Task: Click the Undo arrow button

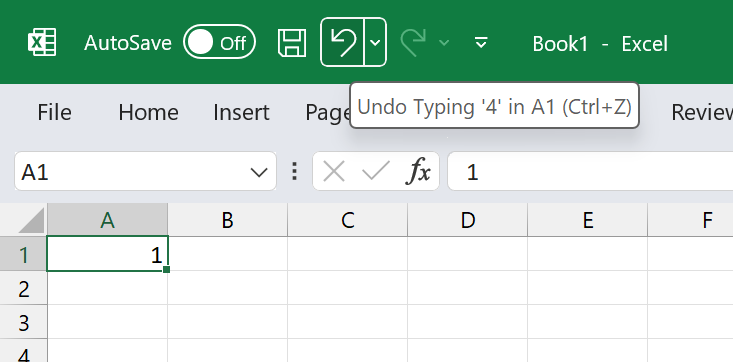Action: [x=343, y=42]
